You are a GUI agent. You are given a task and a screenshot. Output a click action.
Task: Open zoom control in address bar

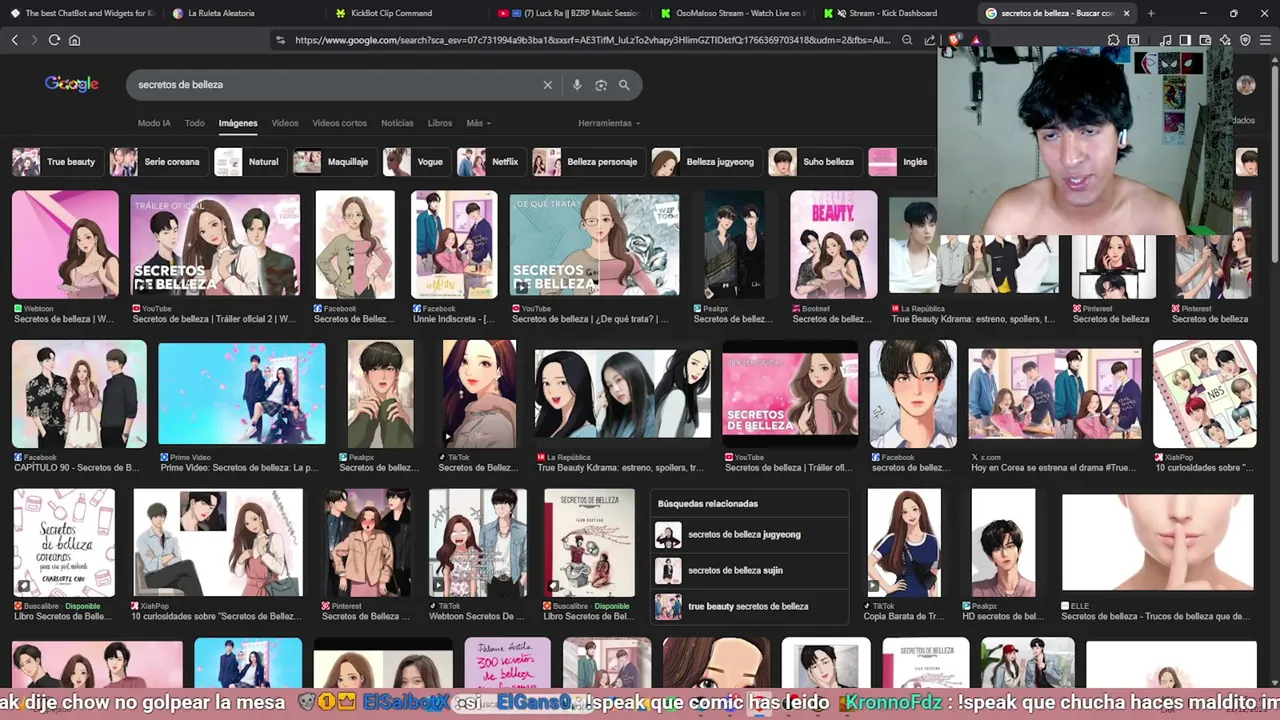[907, 40]
